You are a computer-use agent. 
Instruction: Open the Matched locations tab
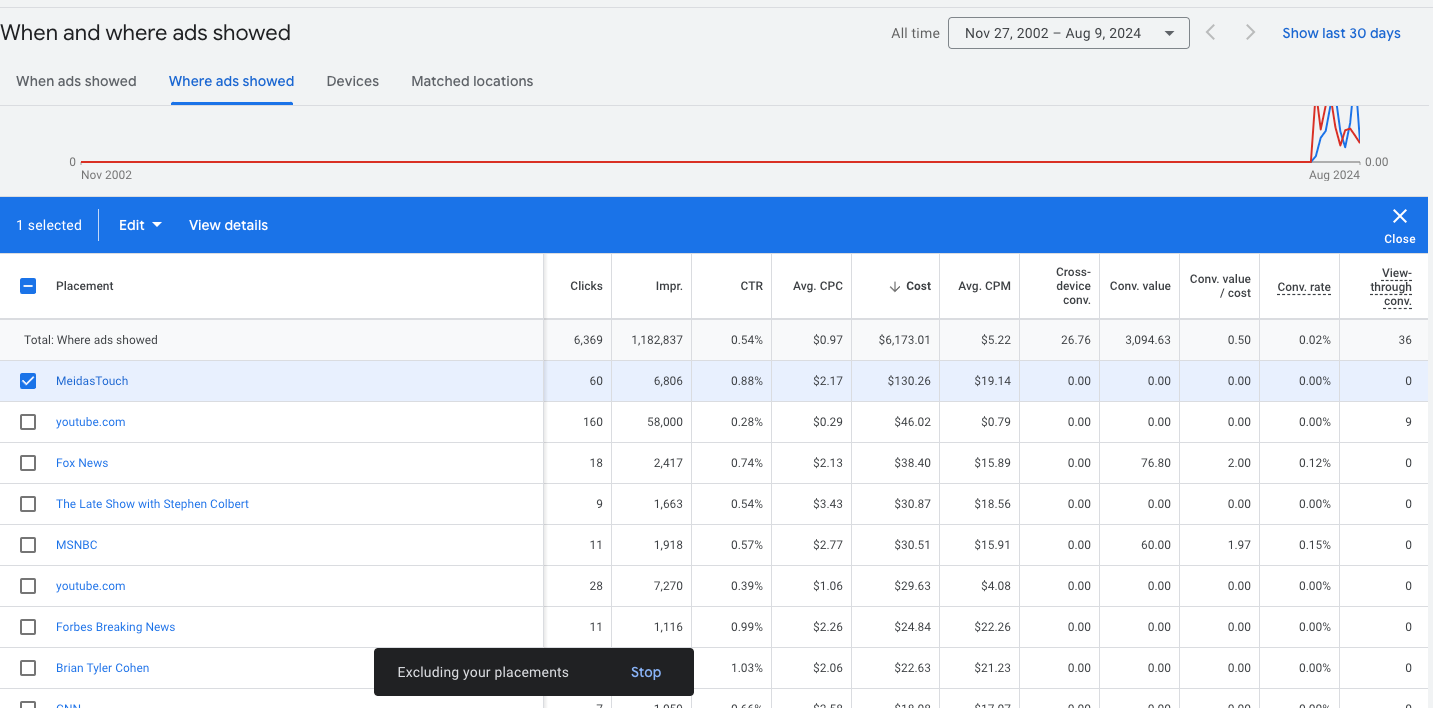point(472,81)
